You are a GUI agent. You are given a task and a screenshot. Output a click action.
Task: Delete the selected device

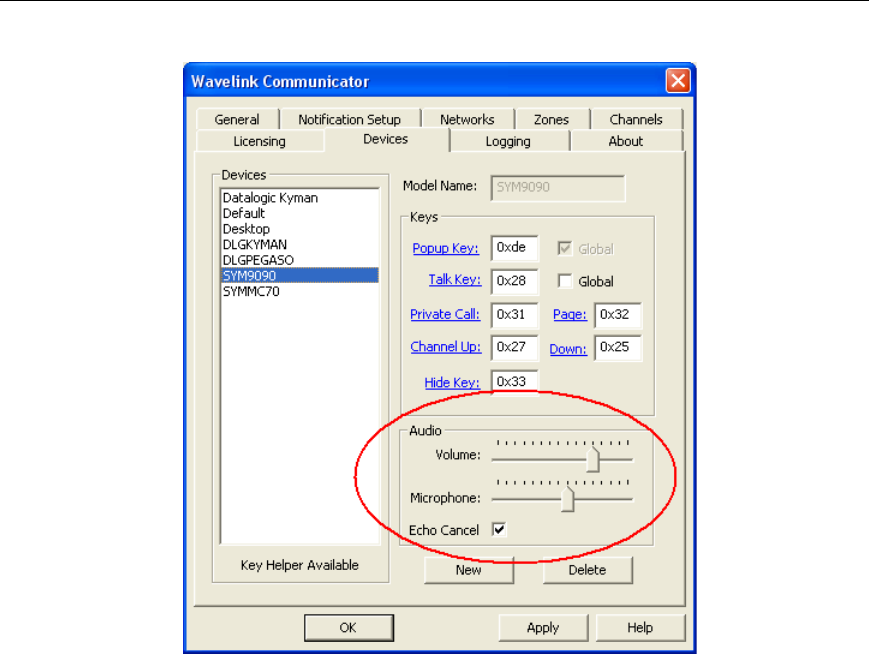587,570
